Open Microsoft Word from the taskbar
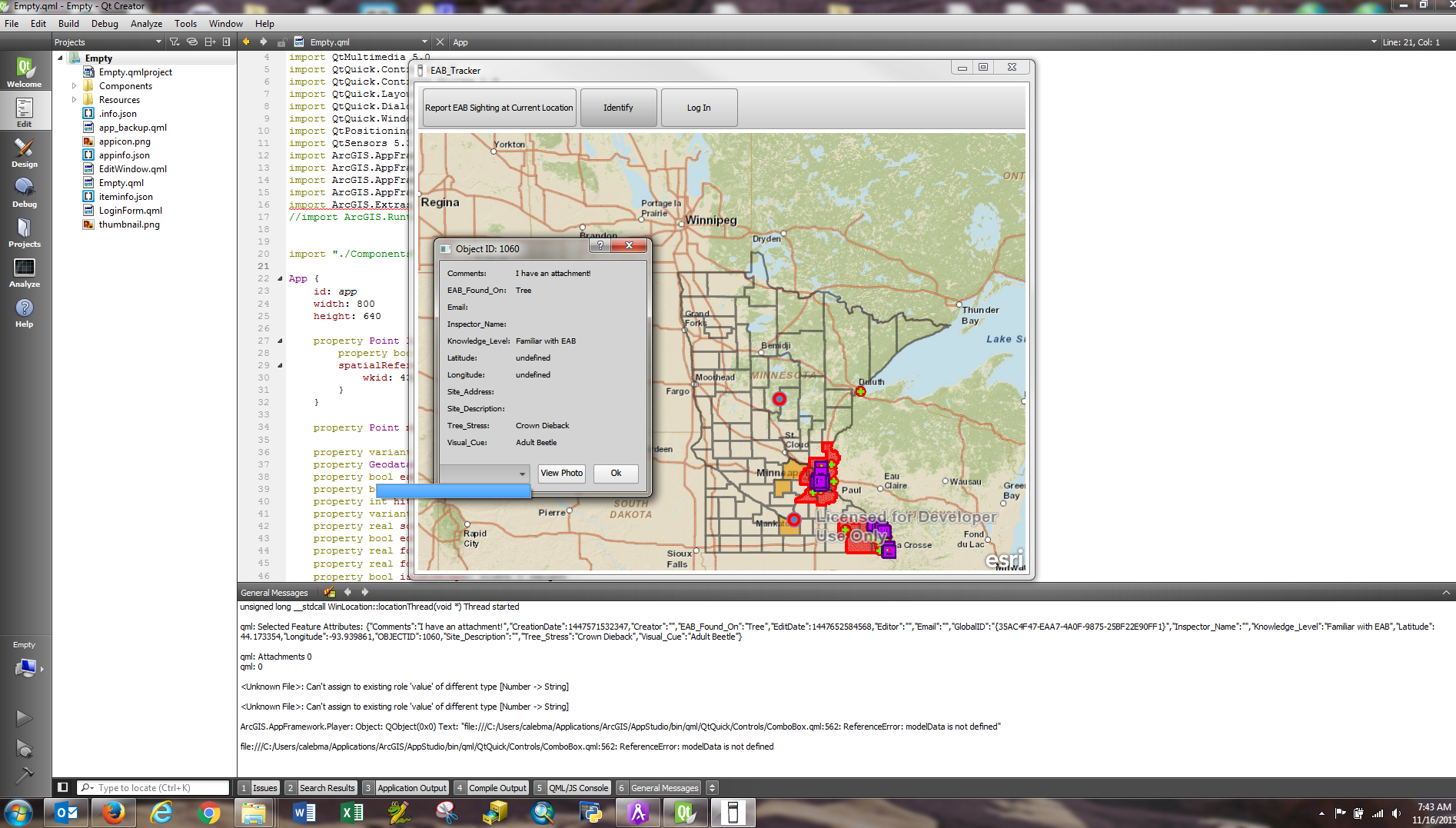The height and width of the screenshot is (828, 1456). [304, 813]
